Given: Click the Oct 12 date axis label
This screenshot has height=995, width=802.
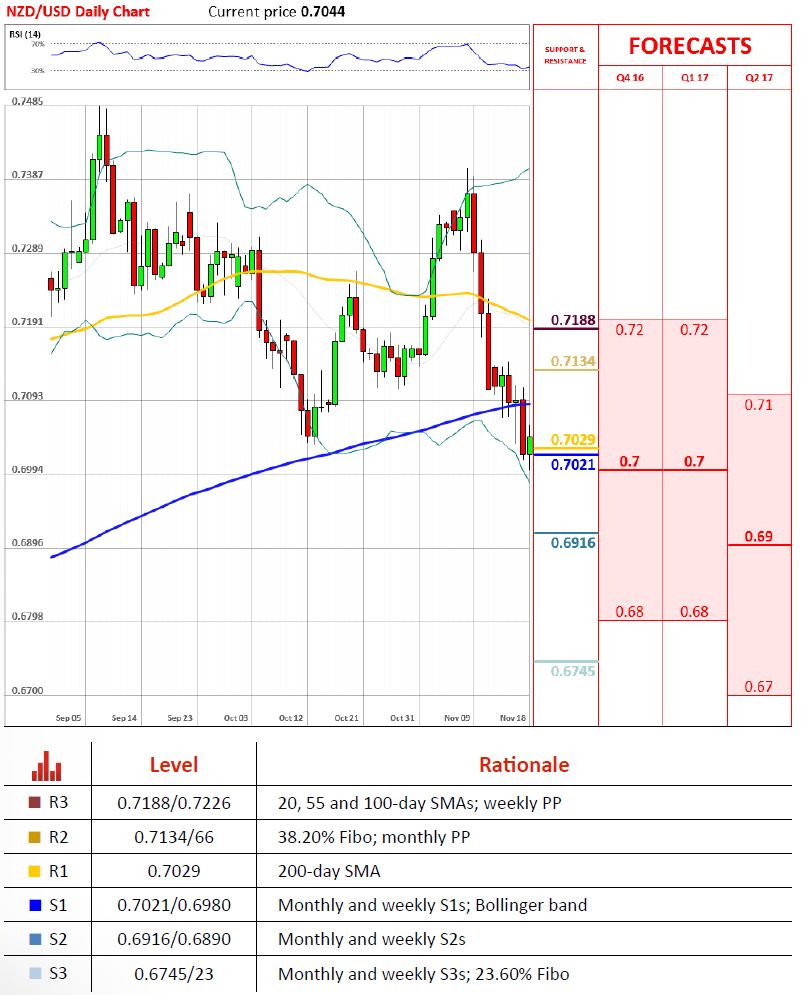Looking at the screenshot, I should click(291, 718).
